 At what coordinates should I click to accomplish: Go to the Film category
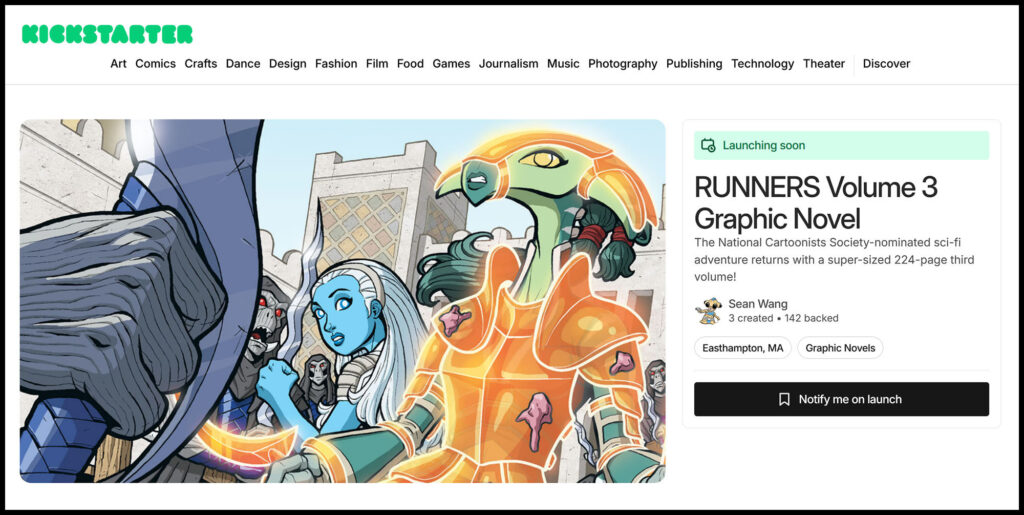tap(377, 63)
